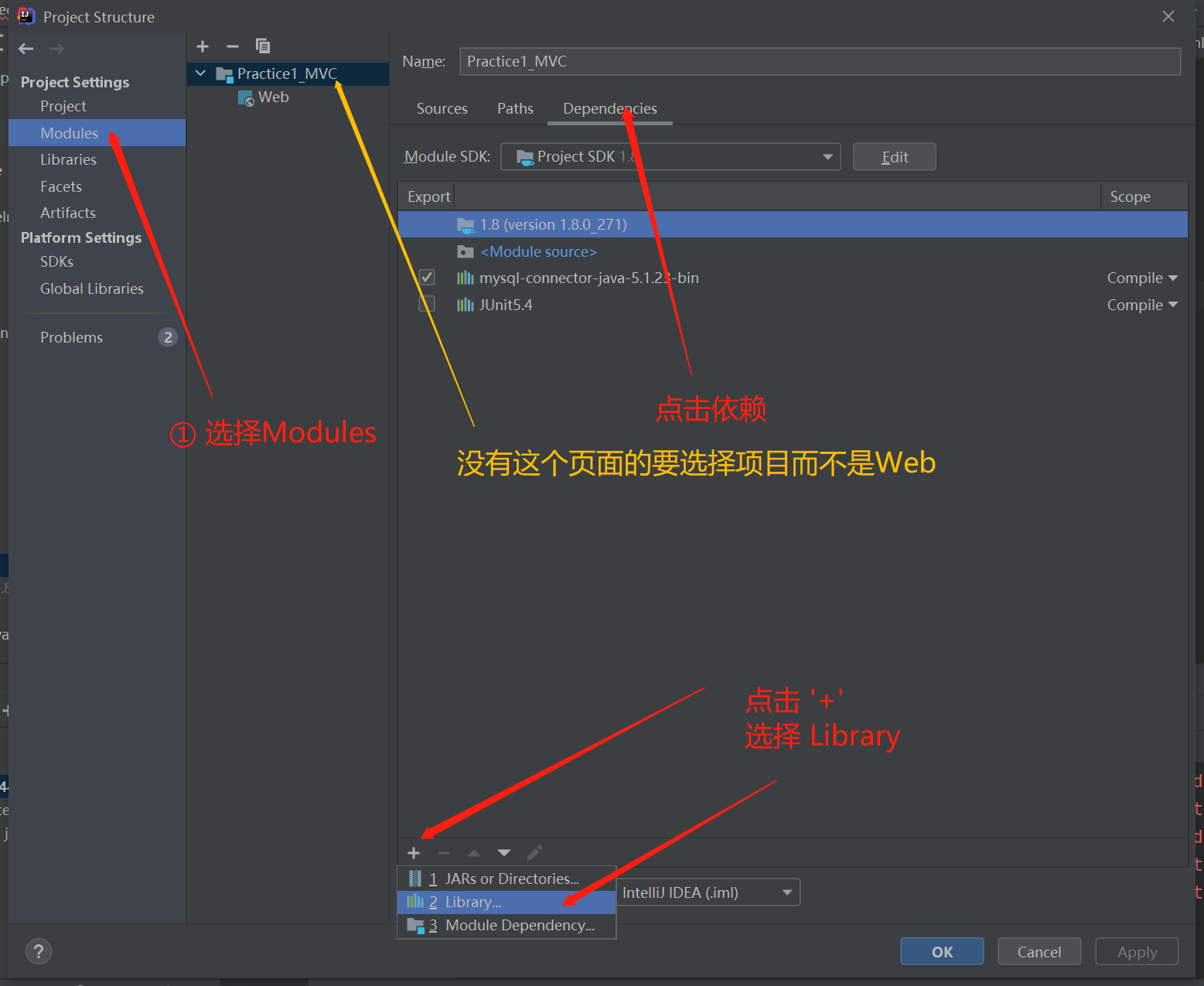Click the OK button
Viewport: 1204px width, 986px height.
click(942, 952)
